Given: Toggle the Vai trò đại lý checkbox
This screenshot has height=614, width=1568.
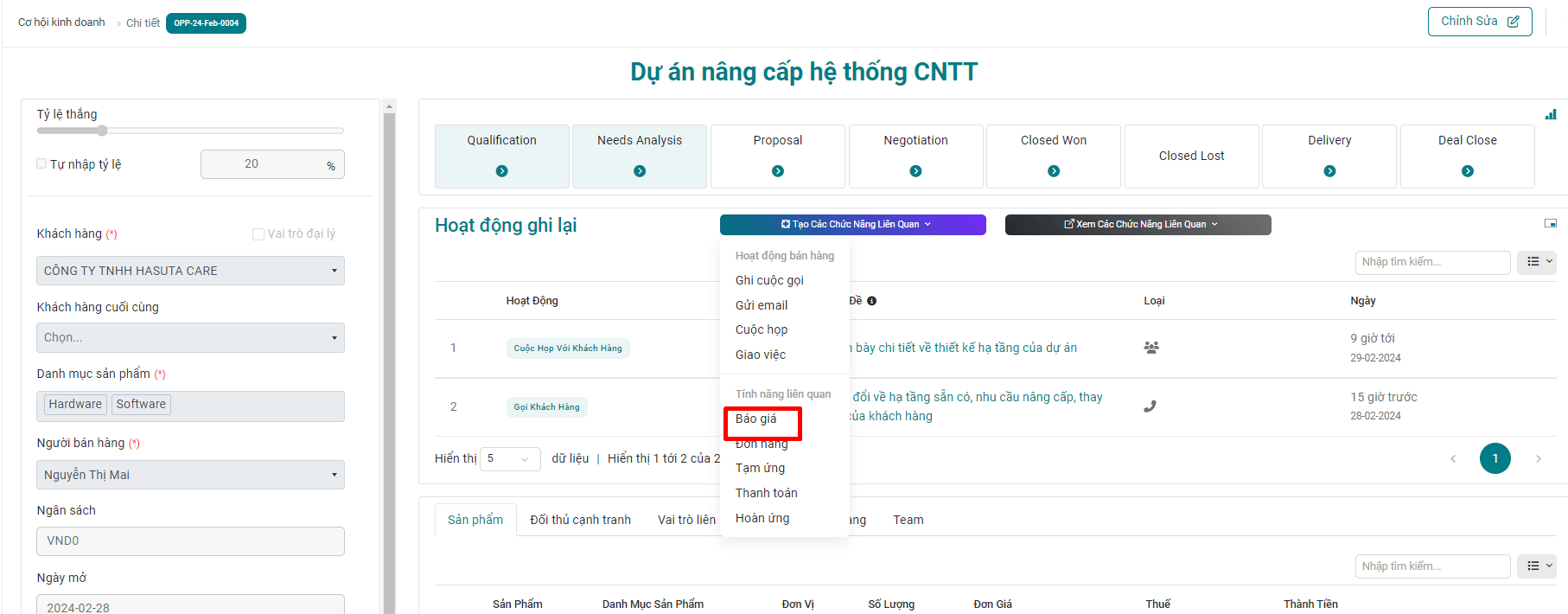Looking at the screenshot, I should 258,233.
